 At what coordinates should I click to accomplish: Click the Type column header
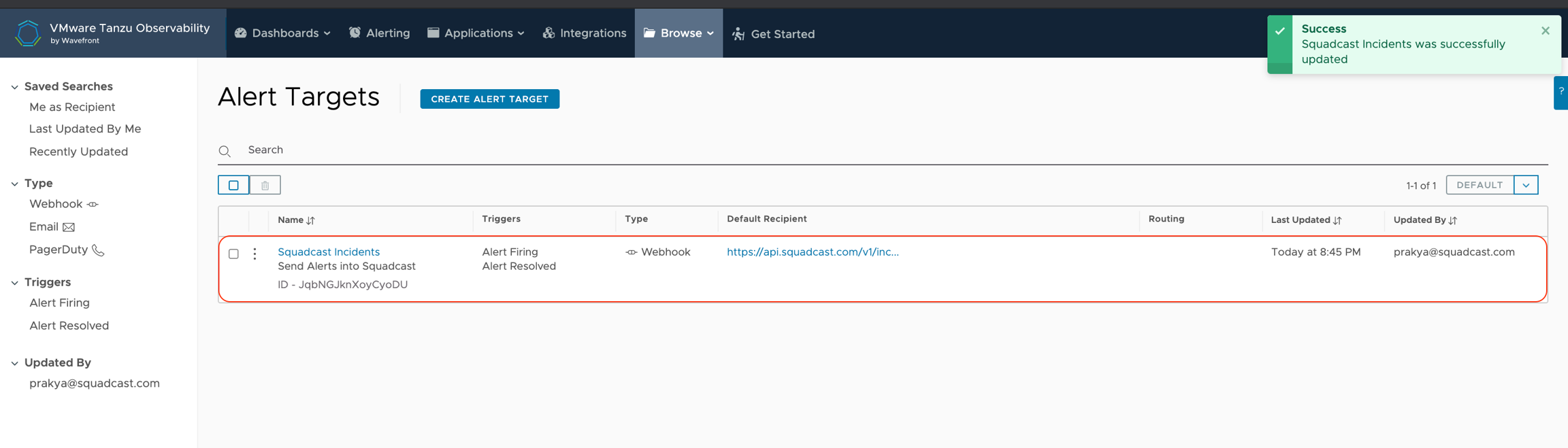click(636, 219)
